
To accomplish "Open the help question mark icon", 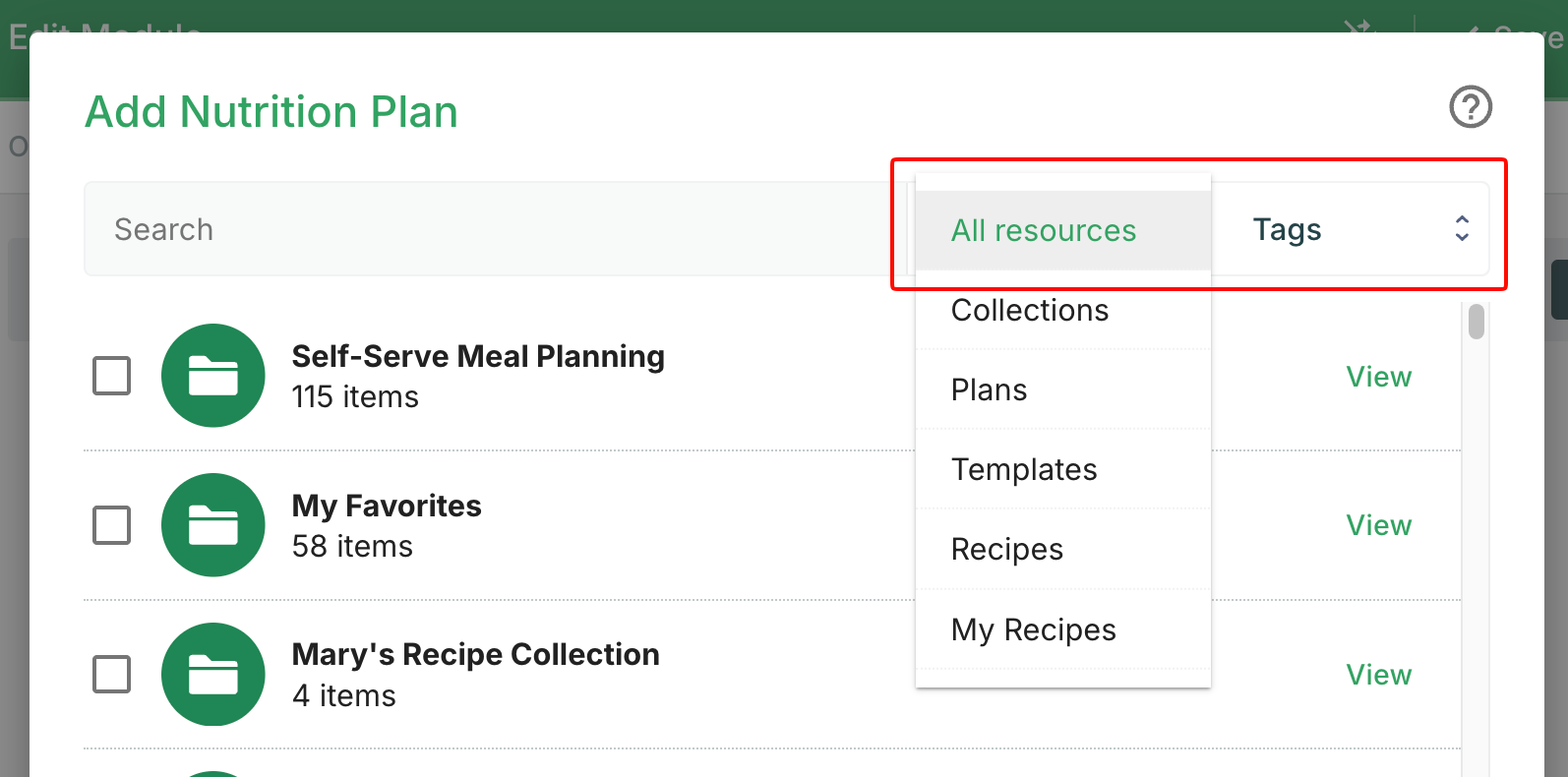I will (1471, 107).
